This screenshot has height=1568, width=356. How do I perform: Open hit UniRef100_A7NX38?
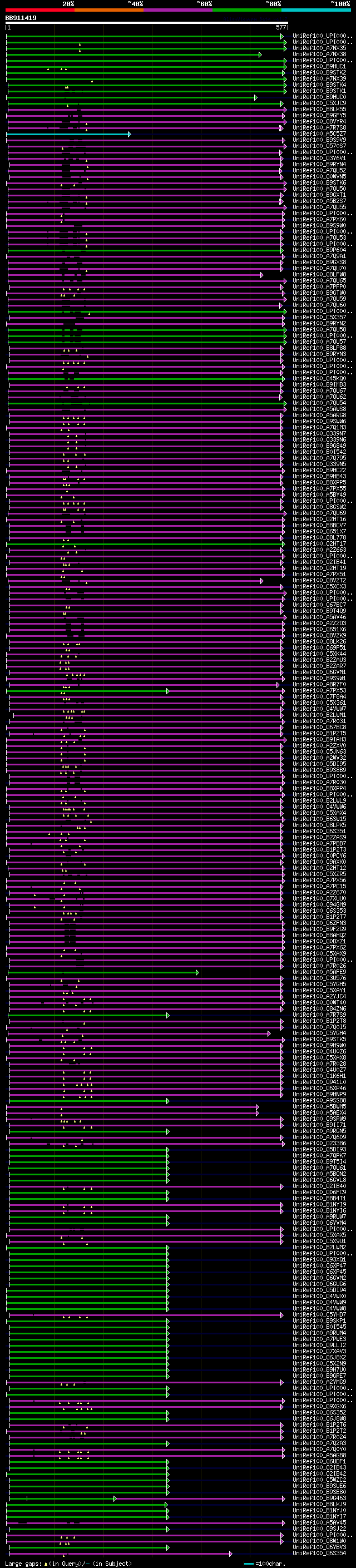point(319,54)
